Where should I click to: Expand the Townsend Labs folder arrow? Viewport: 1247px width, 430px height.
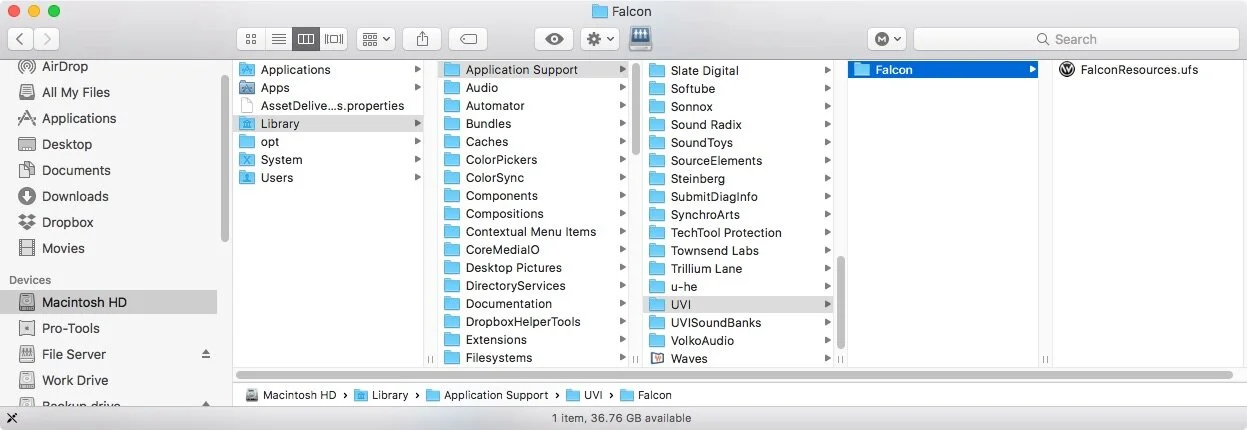coord(828,250)
